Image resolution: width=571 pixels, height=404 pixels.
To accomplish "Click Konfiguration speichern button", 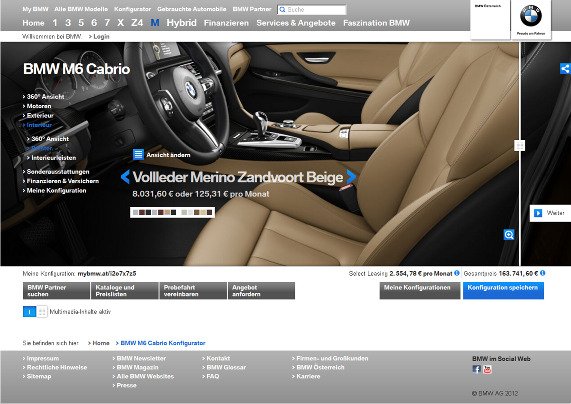I will (503, 290).
